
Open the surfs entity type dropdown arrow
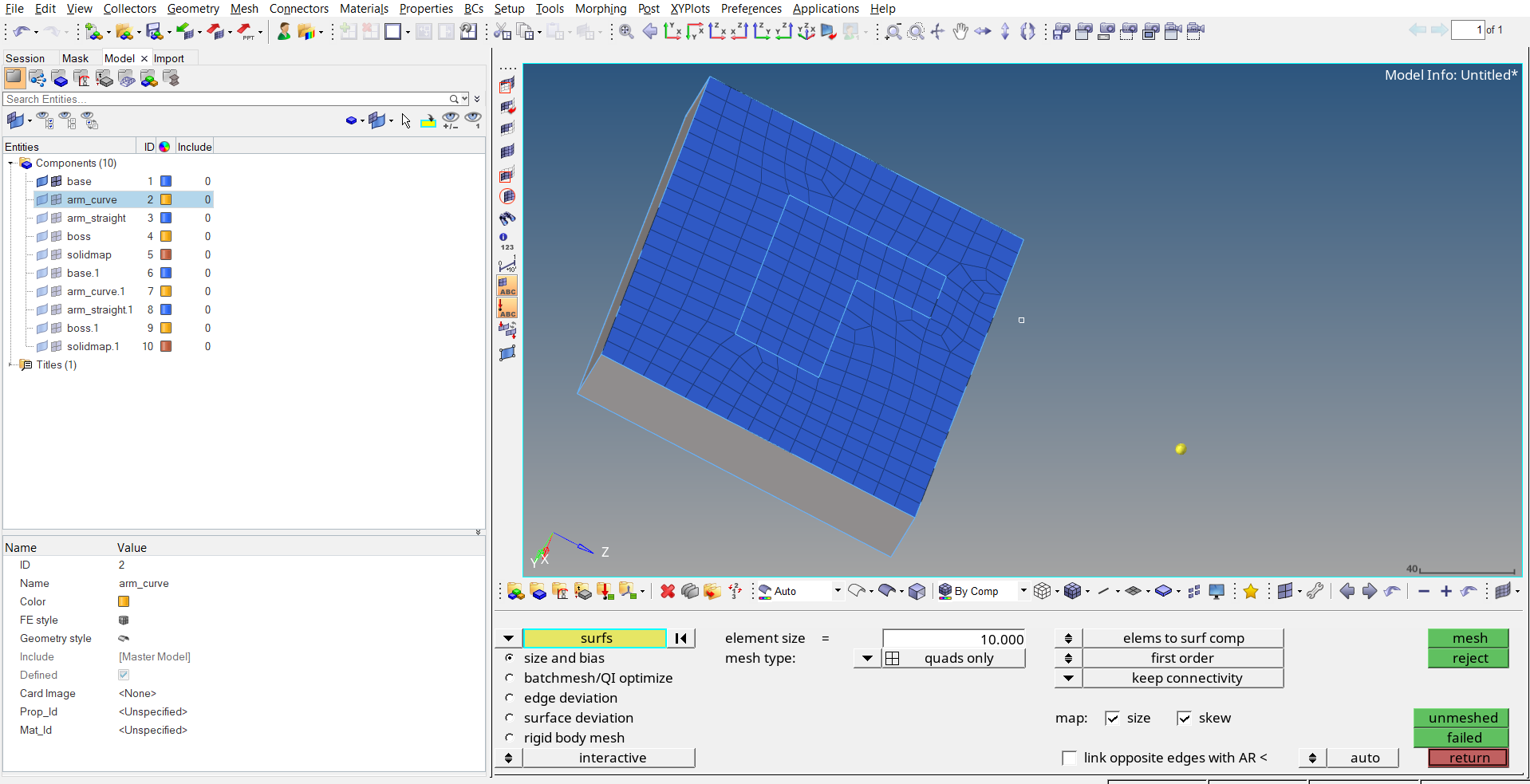coord(508,638)
